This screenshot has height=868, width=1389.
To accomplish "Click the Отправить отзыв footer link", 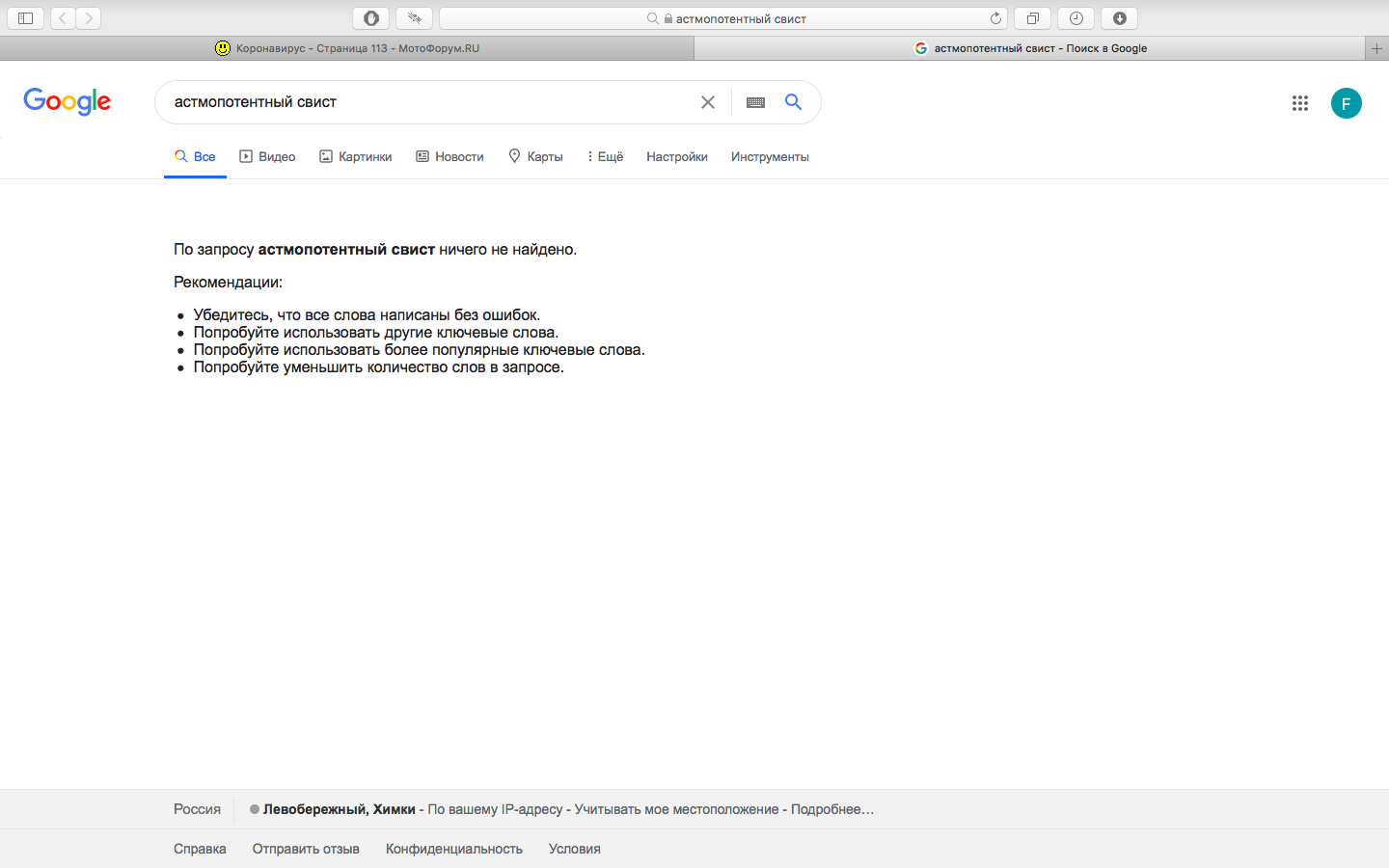I will tap(306, 849).
